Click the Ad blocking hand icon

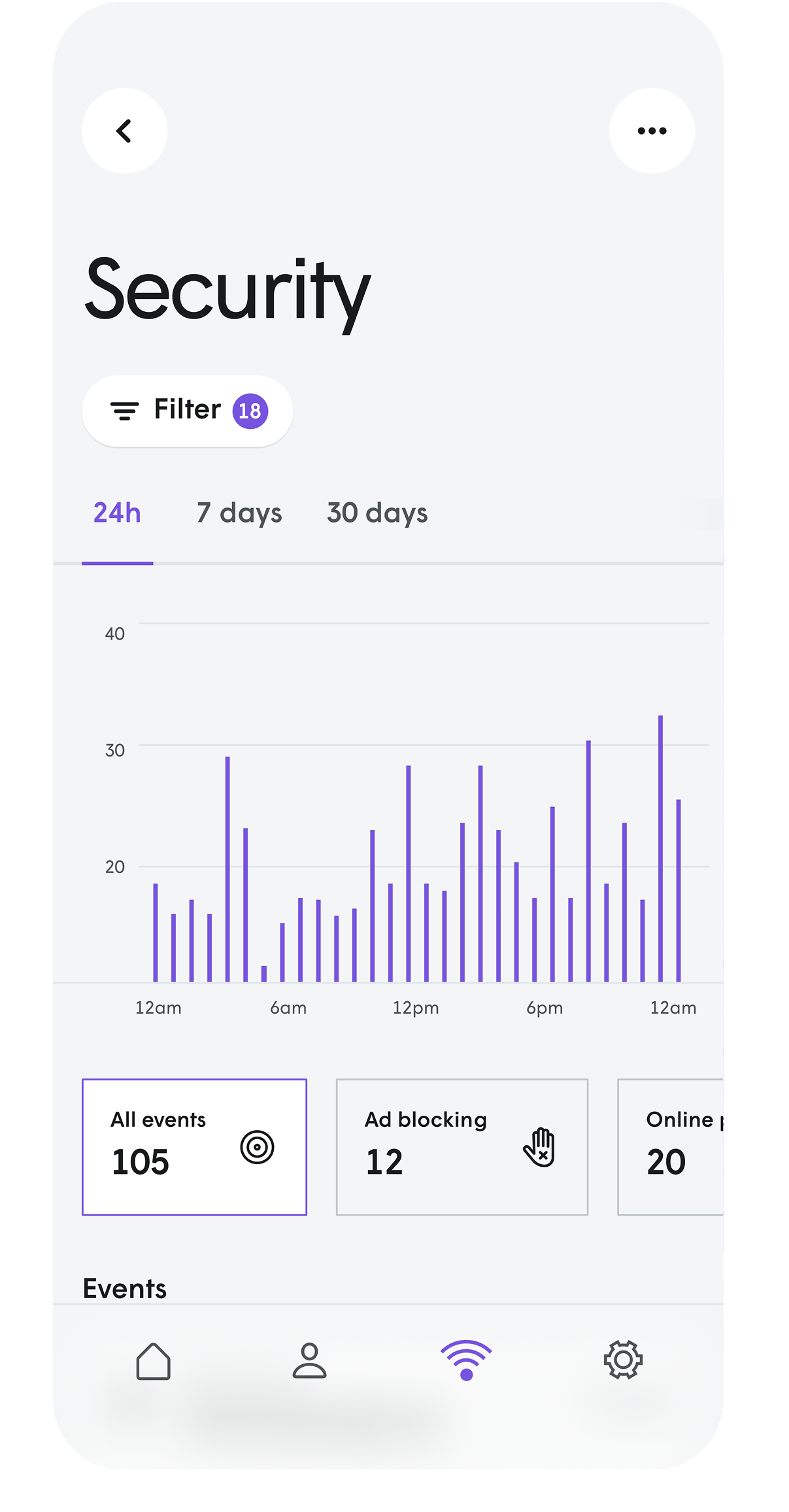[x=540, y=1148]
